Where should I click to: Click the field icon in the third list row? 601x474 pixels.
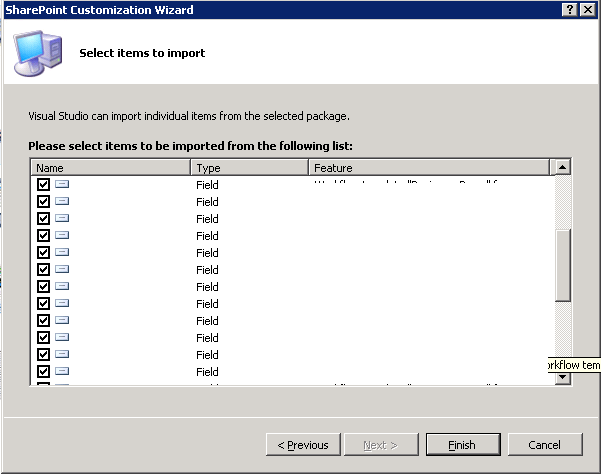(62, 219)
